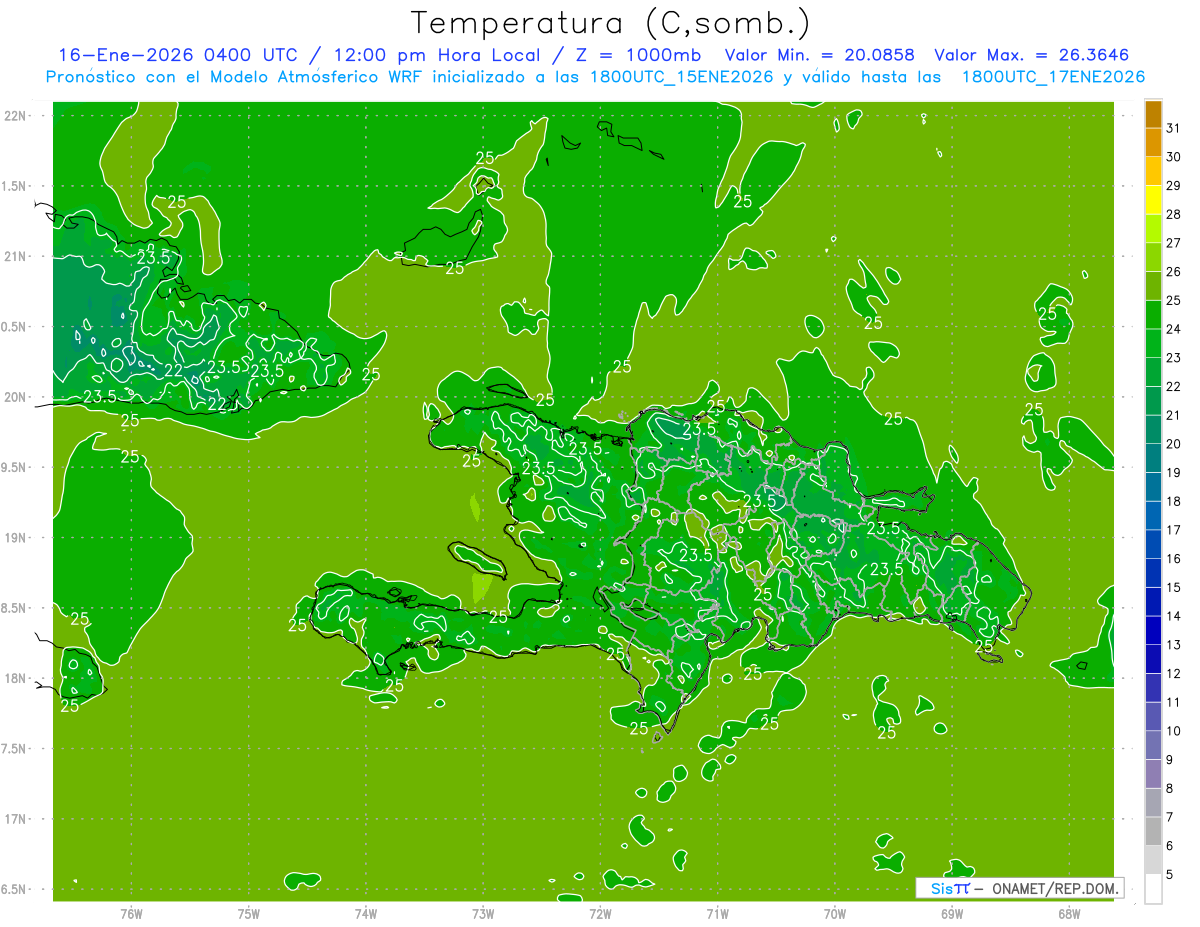Select the '73W' longitude label
The height and width of the screenshot is (927, 1200).
(483, 913)
